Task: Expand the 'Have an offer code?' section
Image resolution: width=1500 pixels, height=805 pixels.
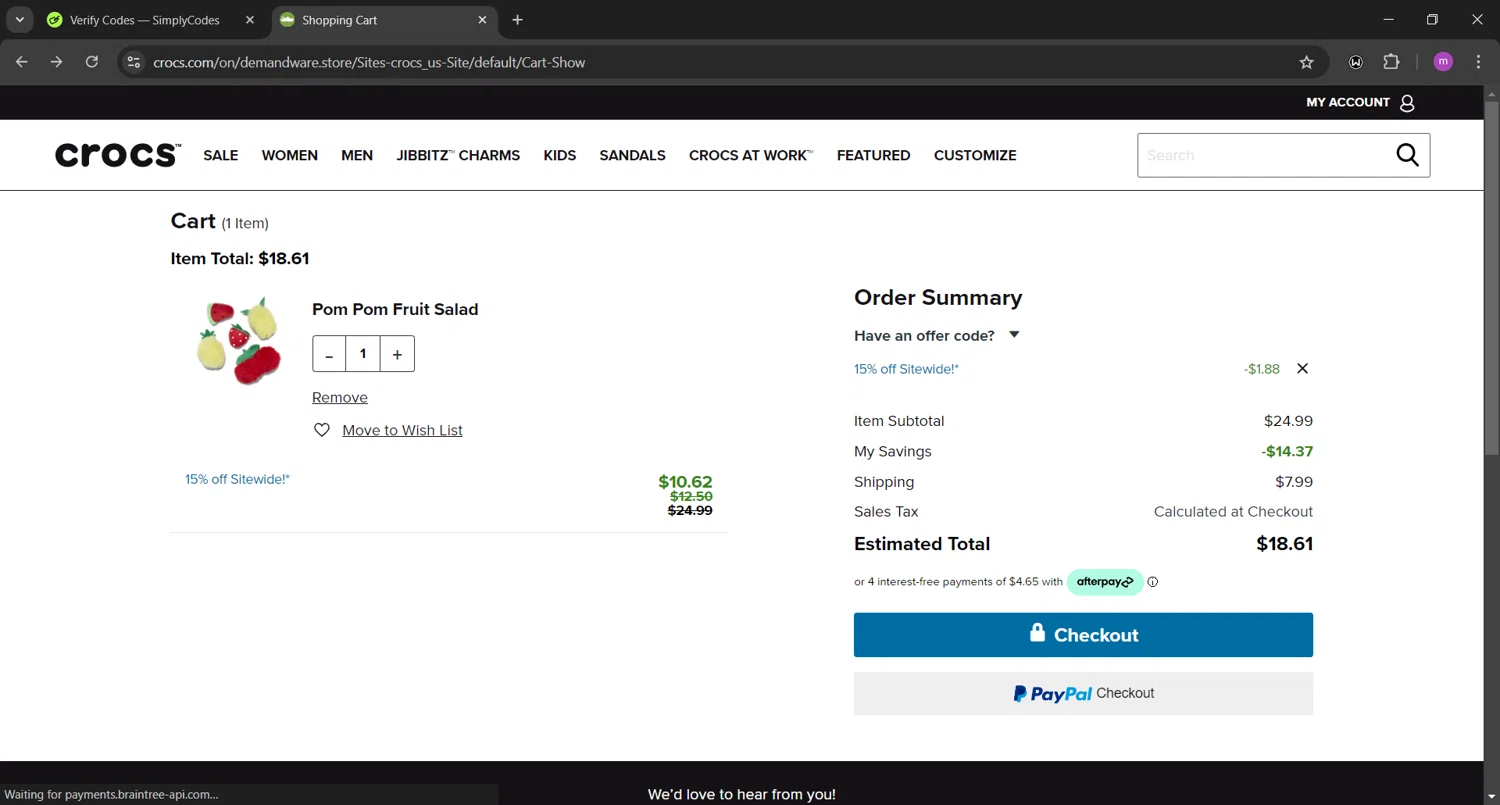Action: coord(937,336)
